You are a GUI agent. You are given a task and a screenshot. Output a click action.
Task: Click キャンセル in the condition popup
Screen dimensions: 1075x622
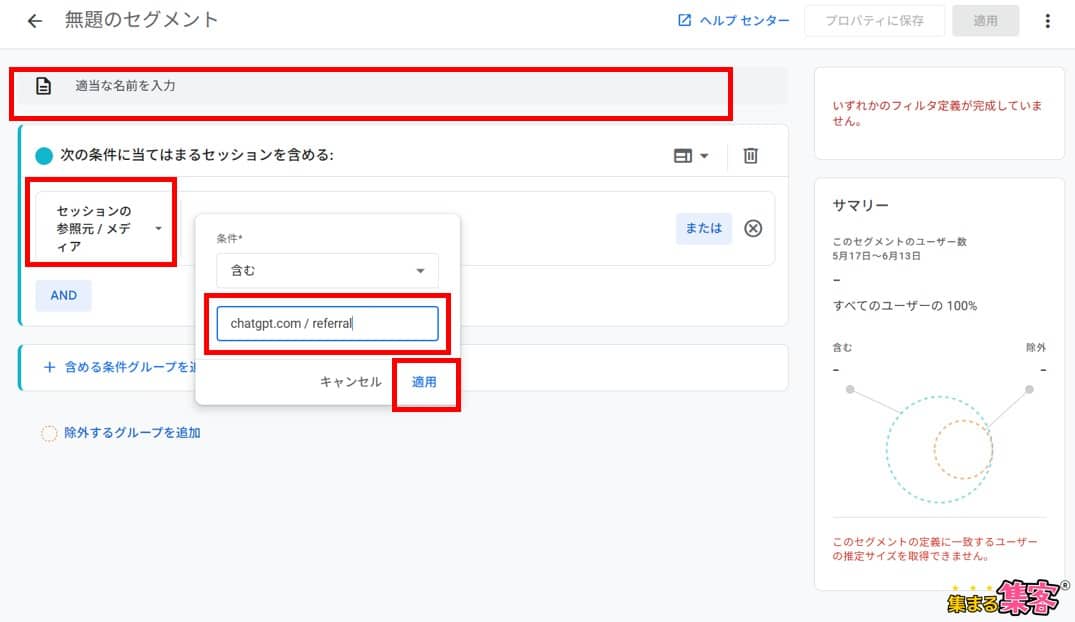pos(350,382)
